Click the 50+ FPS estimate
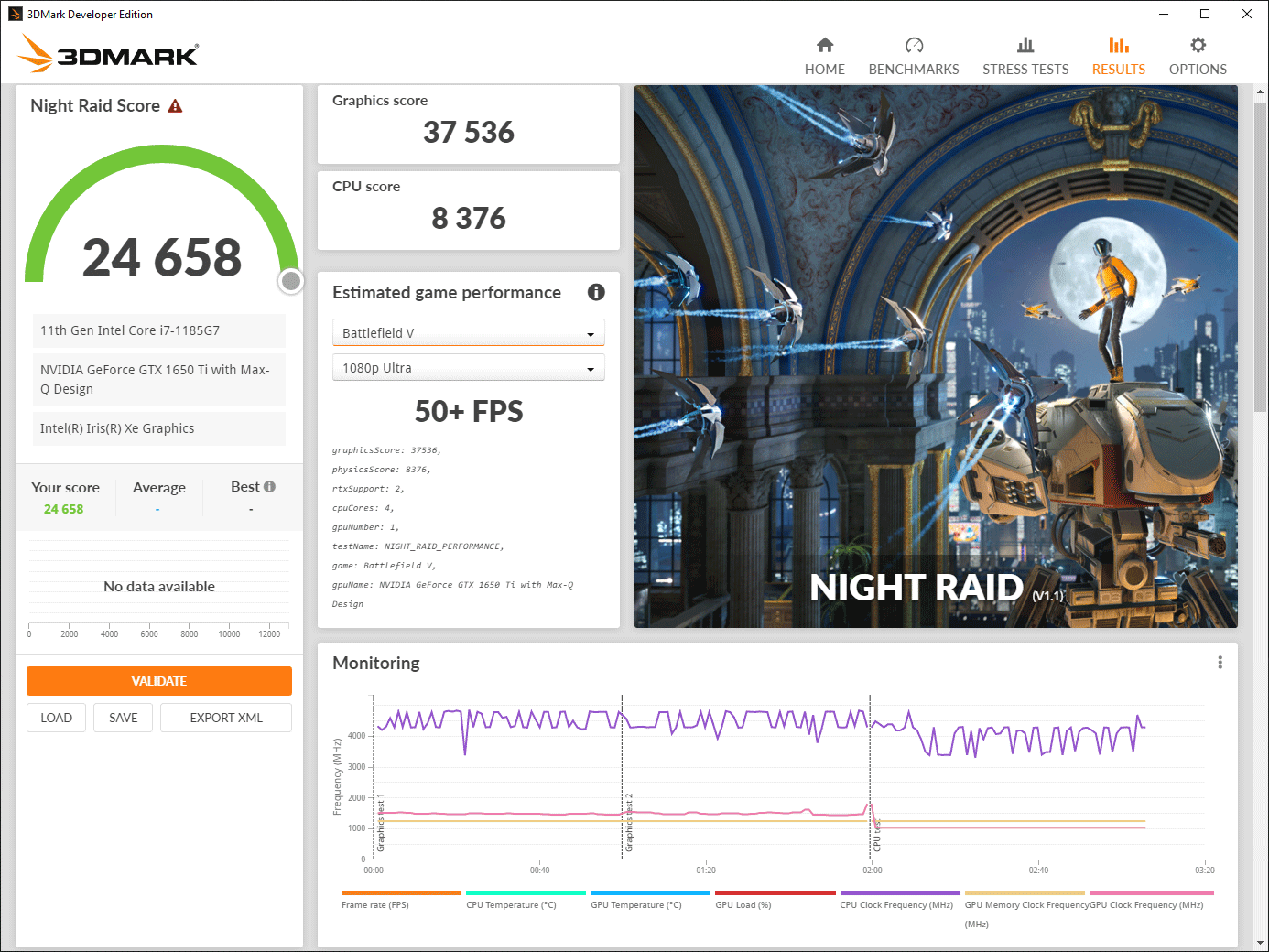This screenshot has width=1269, height=952. (x=469, y=412)
